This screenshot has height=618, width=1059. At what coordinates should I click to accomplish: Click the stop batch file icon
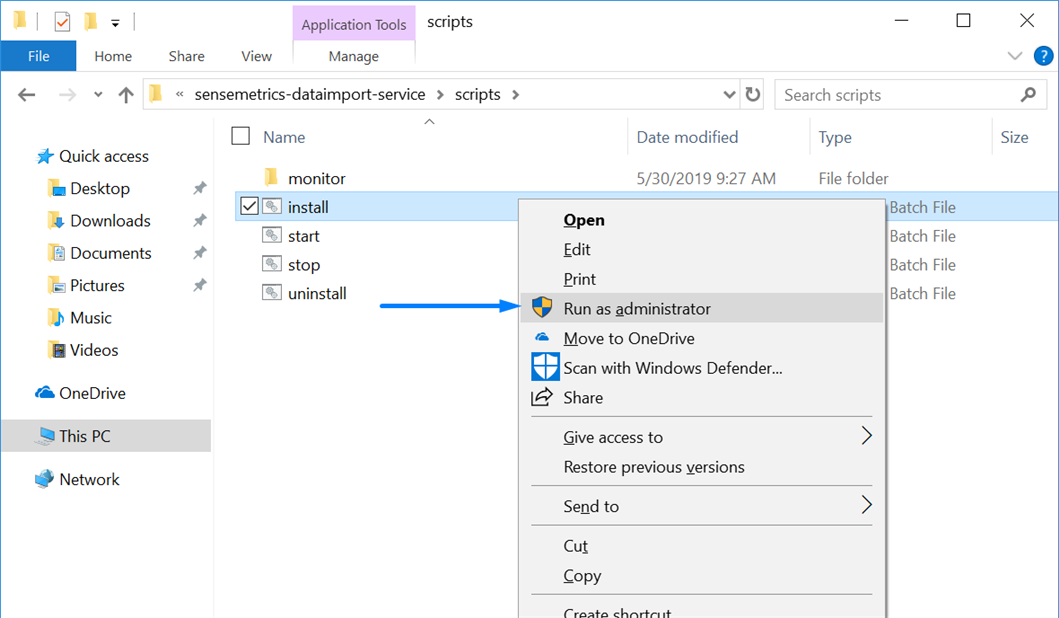click(271, 264)
